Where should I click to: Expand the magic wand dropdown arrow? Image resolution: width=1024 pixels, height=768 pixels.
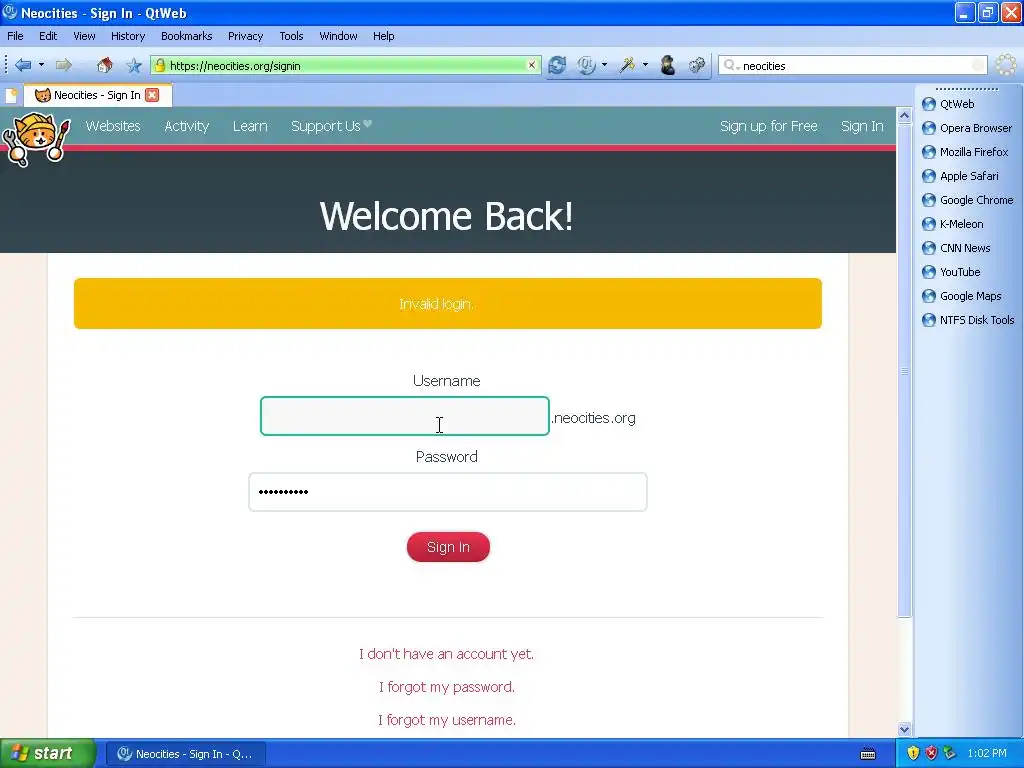(645, 65)
